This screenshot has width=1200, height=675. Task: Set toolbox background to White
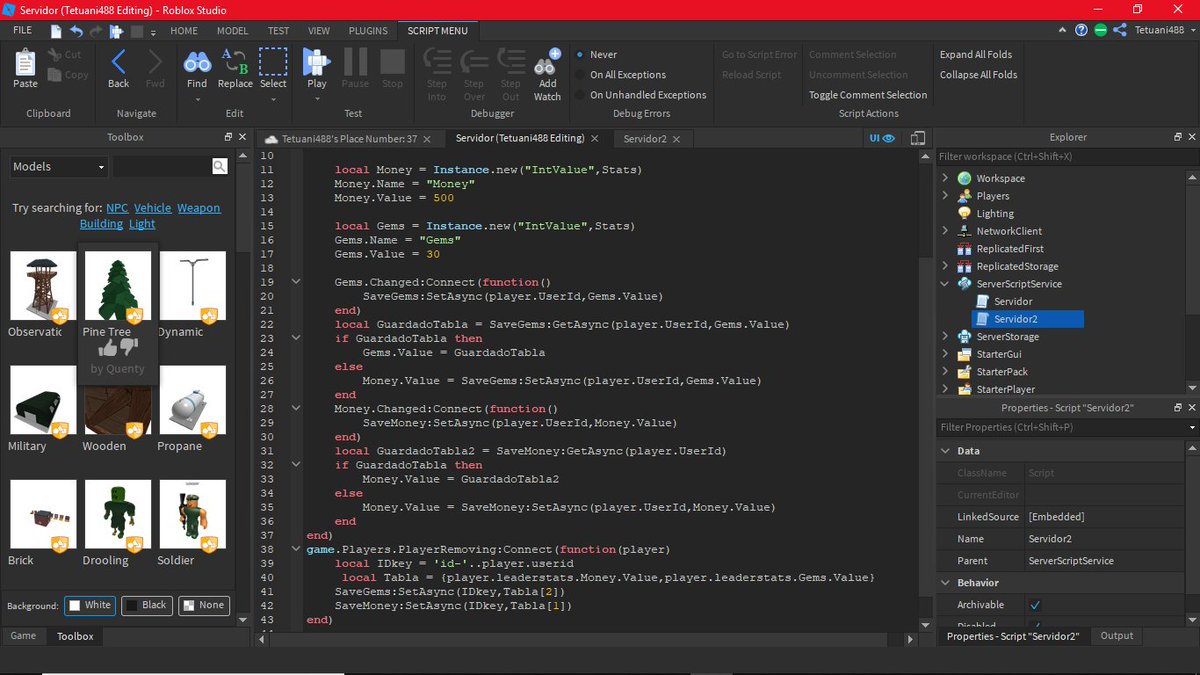pos(89,605)
